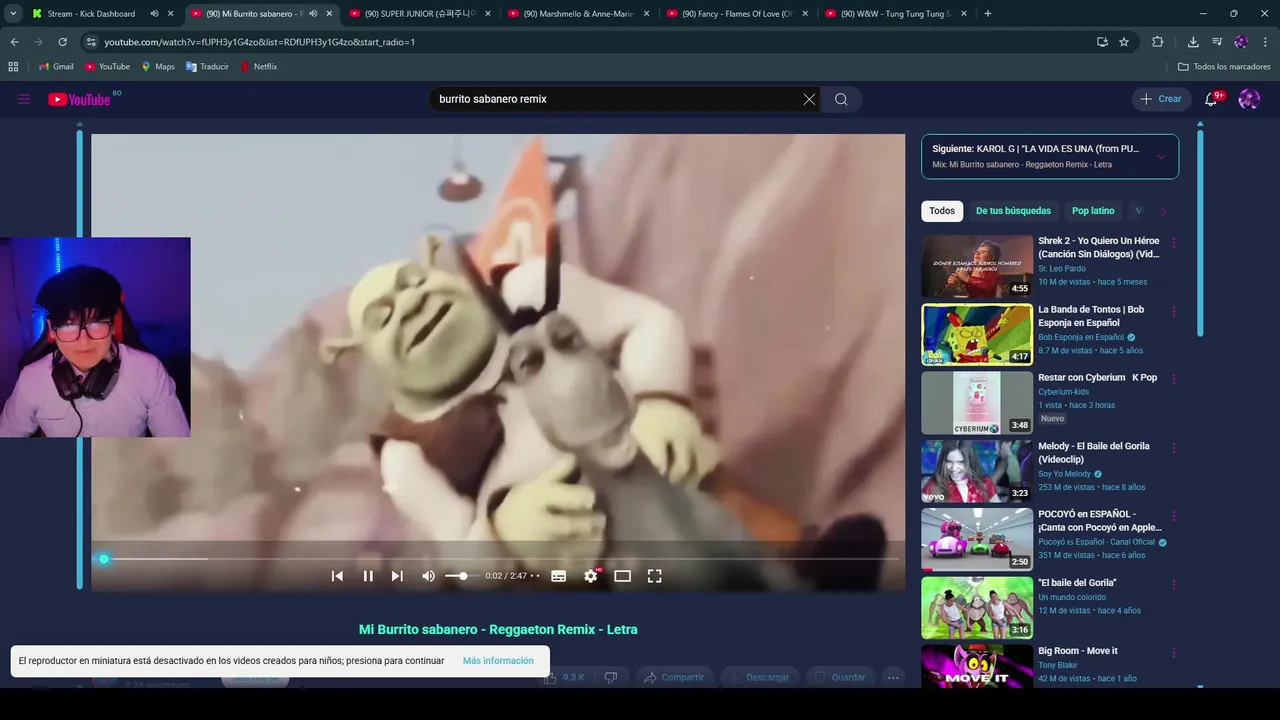
Task: Pause the playing video
Action: click(368, 576)
